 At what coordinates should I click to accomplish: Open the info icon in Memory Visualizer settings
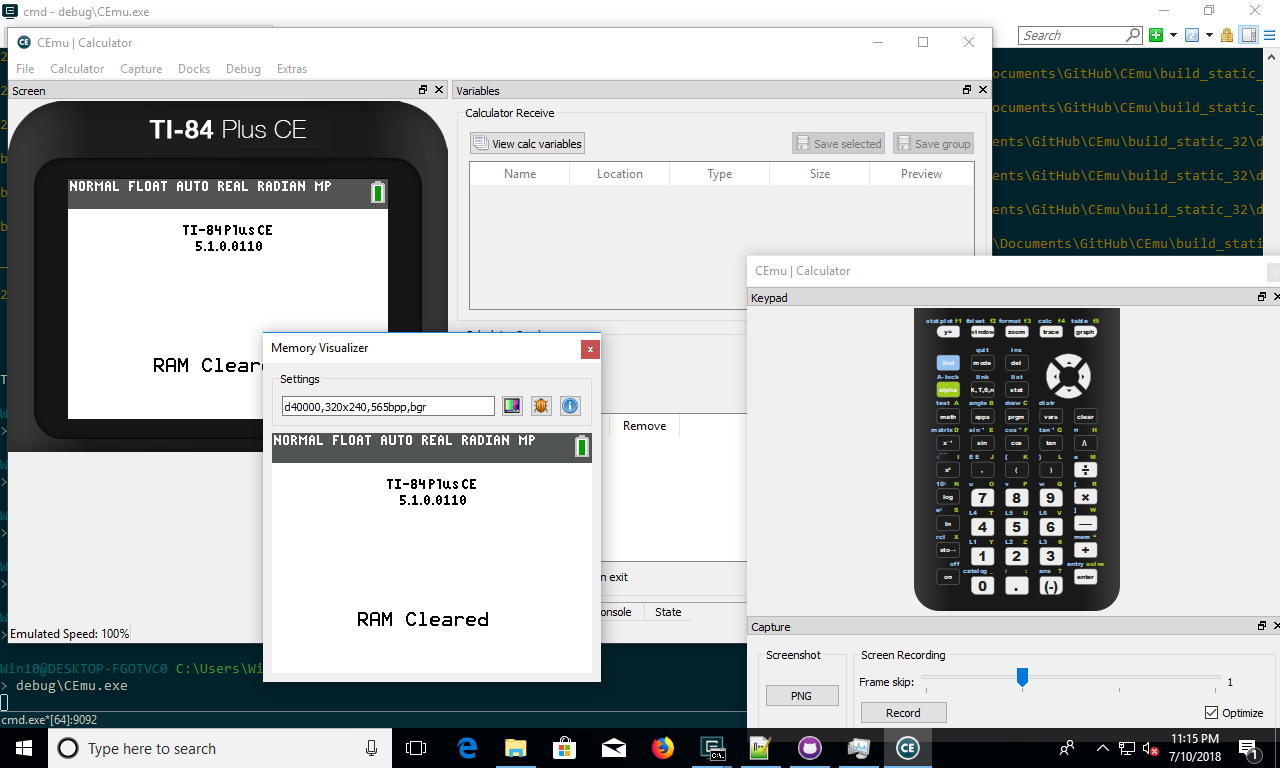570,406
